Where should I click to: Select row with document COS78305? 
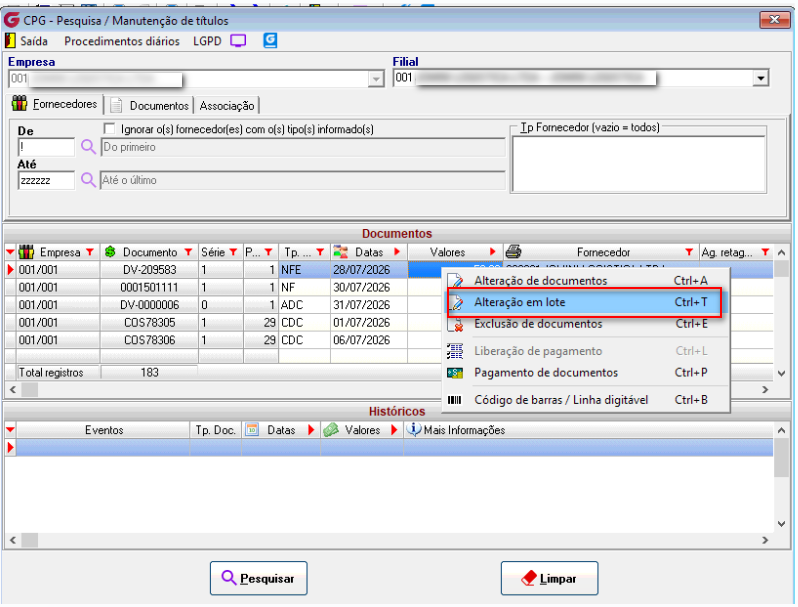150,323
